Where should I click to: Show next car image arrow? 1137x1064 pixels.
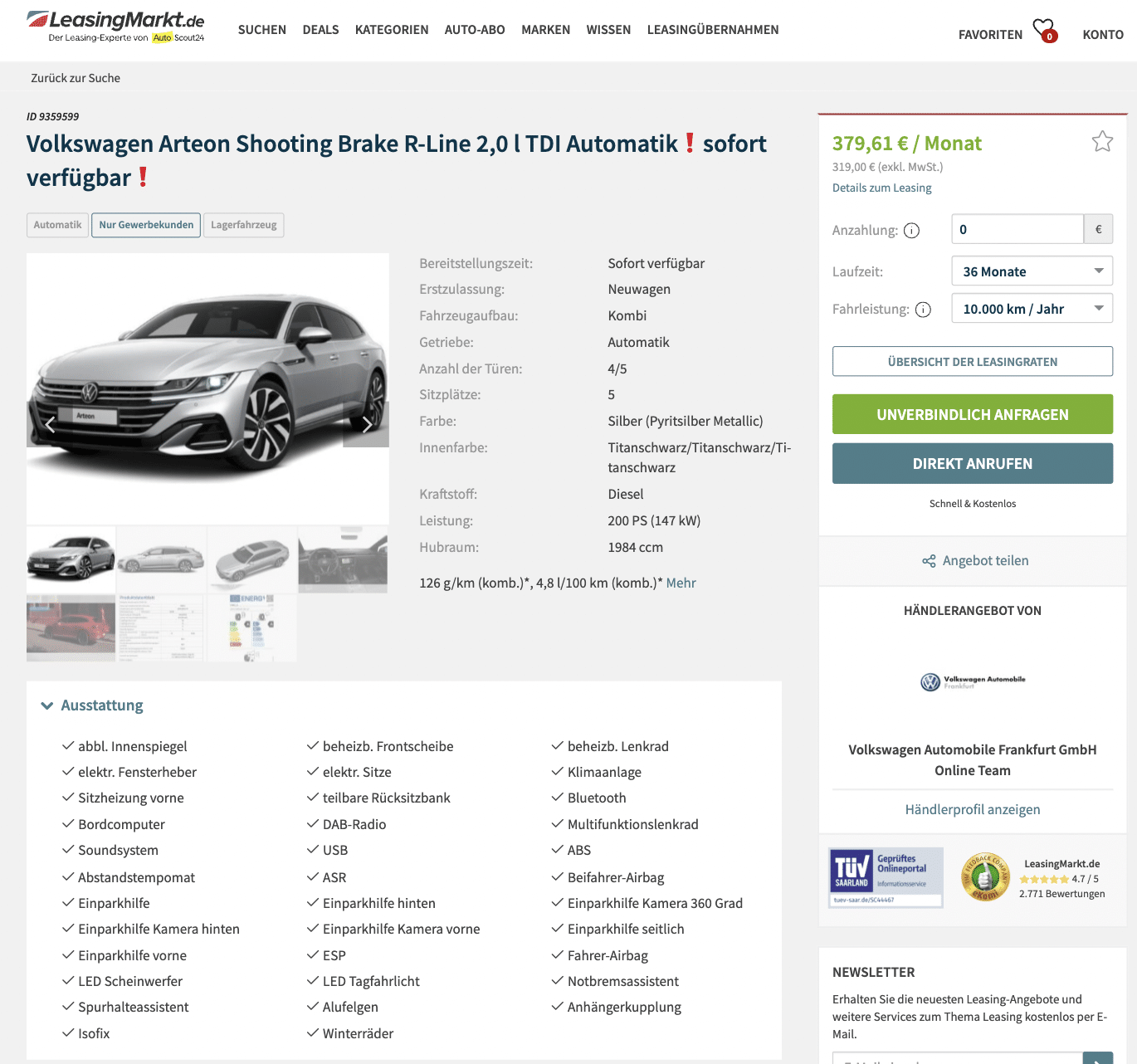click(x=366, y=425)
